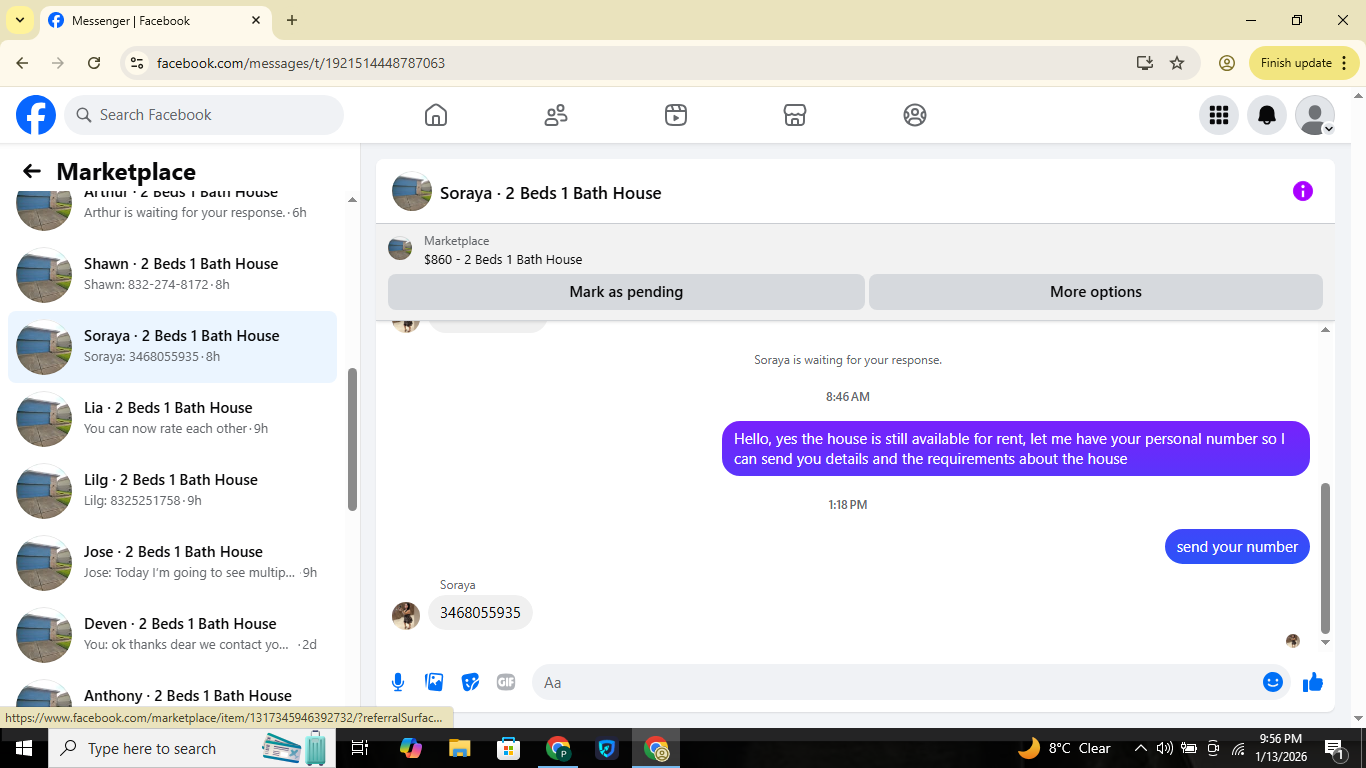Image resolution: width=1366 pixels, height=768 pixels.
Task: Open the Facebook Home icon
Action: 436,115
